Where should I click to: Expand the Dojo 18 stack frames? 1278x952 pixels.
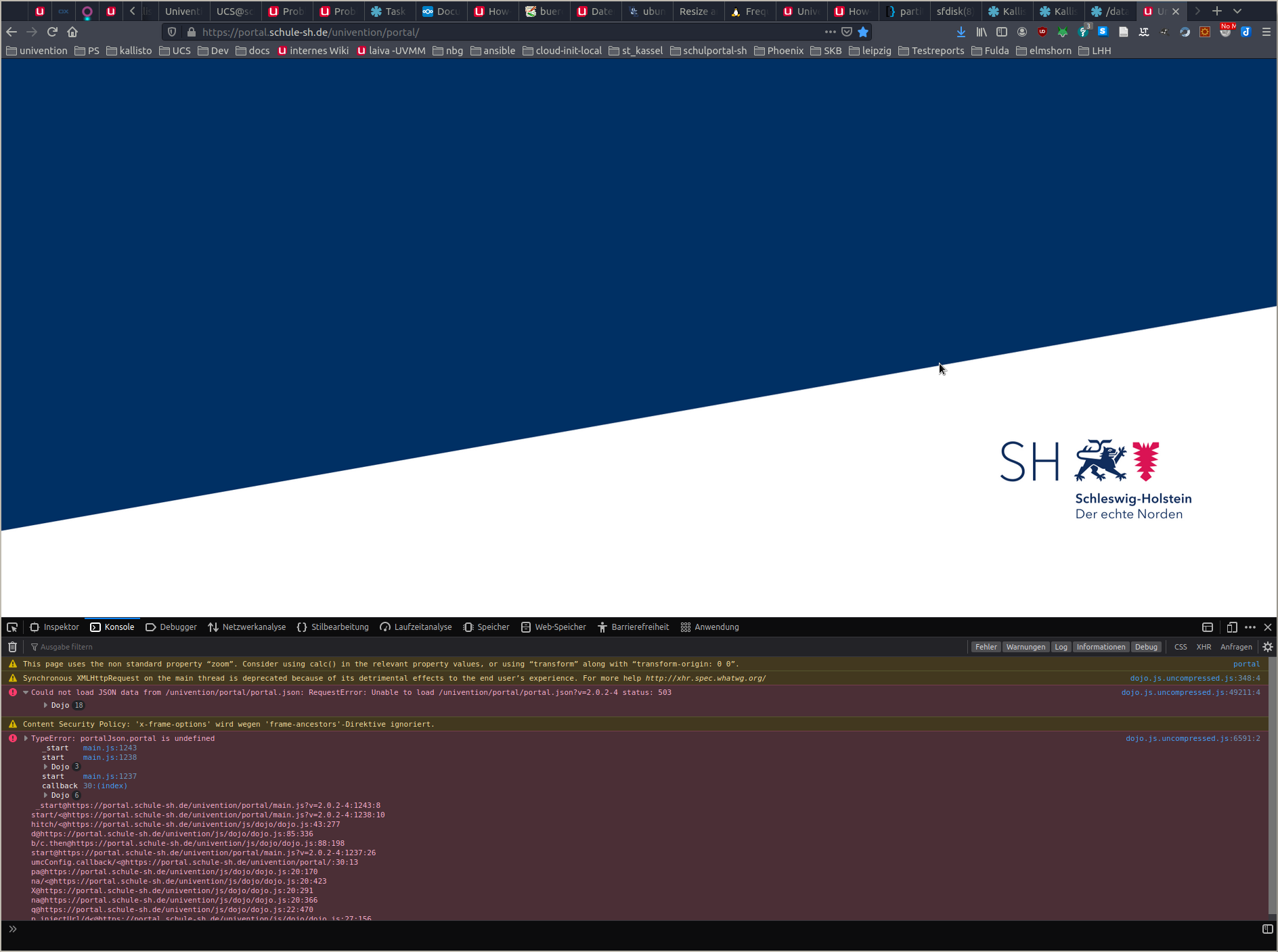[46, 705]
